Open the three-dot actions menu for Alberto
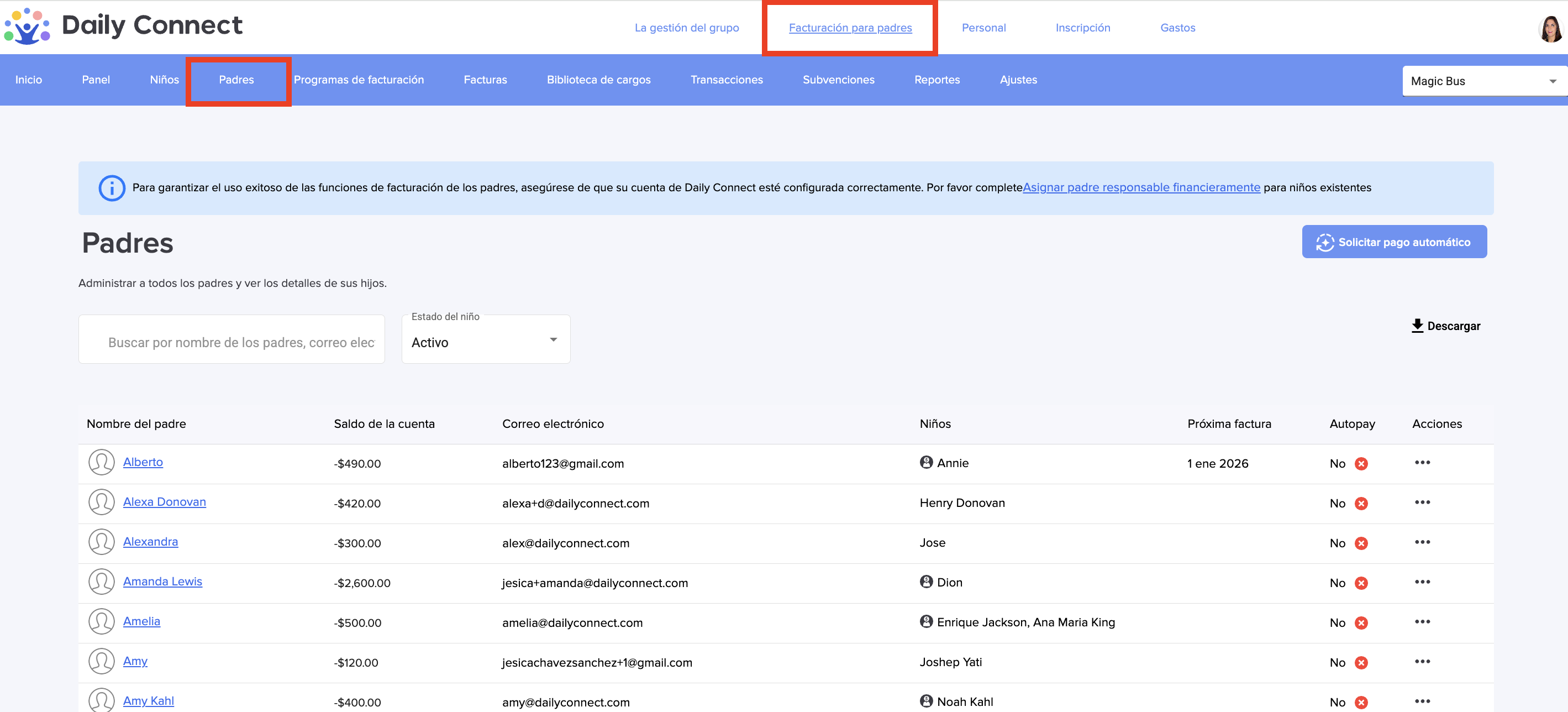The width and height of the screenshot is (1568, 712). (1422, 463)
